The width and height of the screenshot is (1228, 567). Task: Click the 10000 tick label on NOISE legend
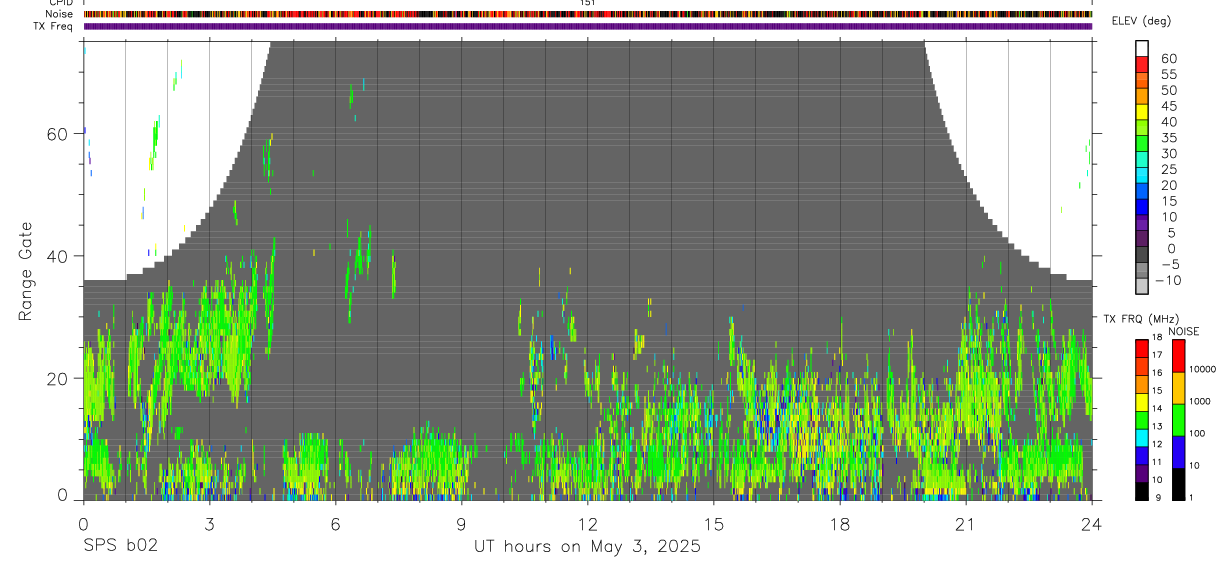coord(1203,369)
